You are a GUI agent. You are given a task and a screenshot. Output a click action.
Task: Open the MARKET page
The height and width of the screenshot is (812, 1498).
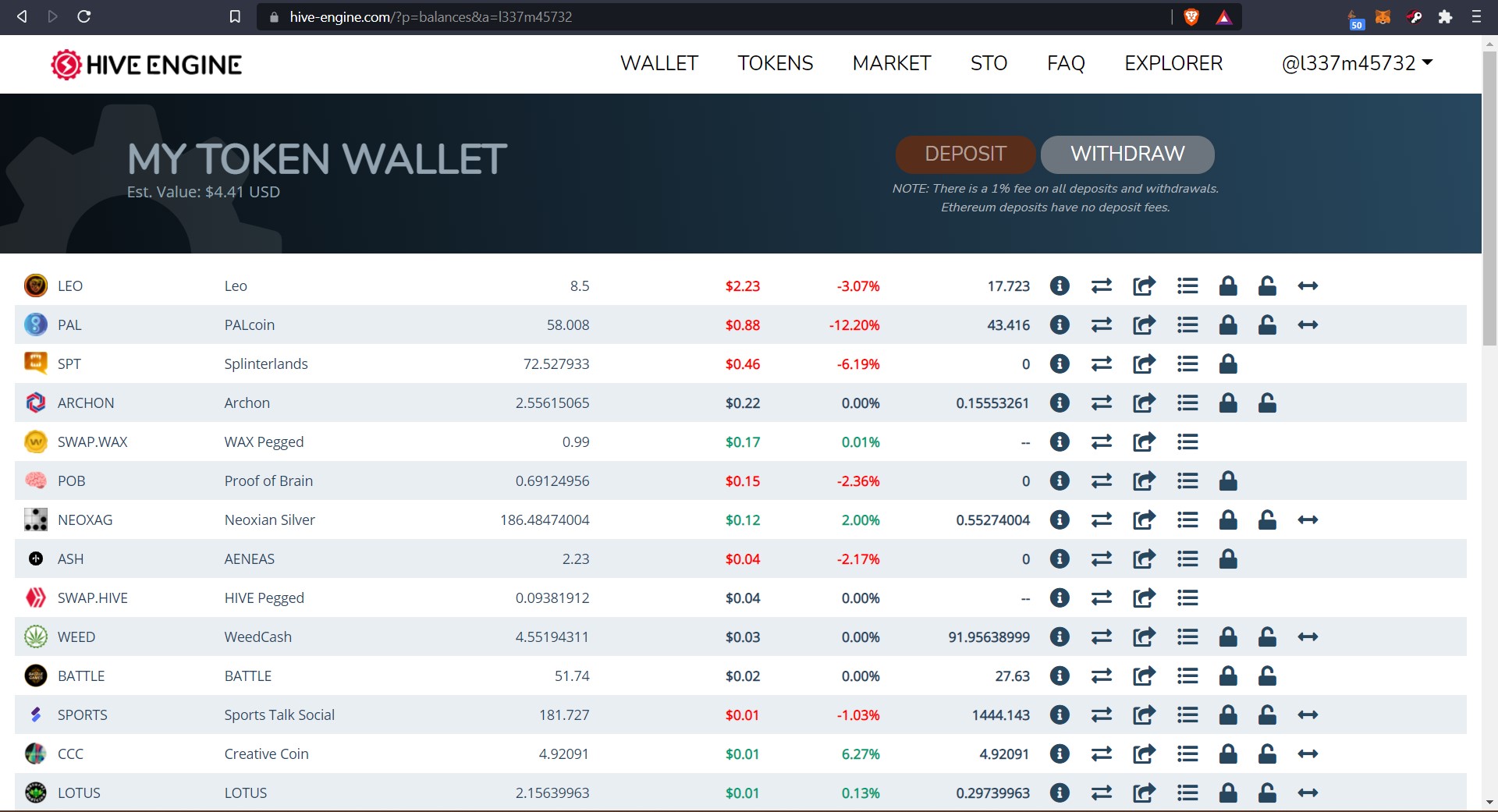[892, 63]
